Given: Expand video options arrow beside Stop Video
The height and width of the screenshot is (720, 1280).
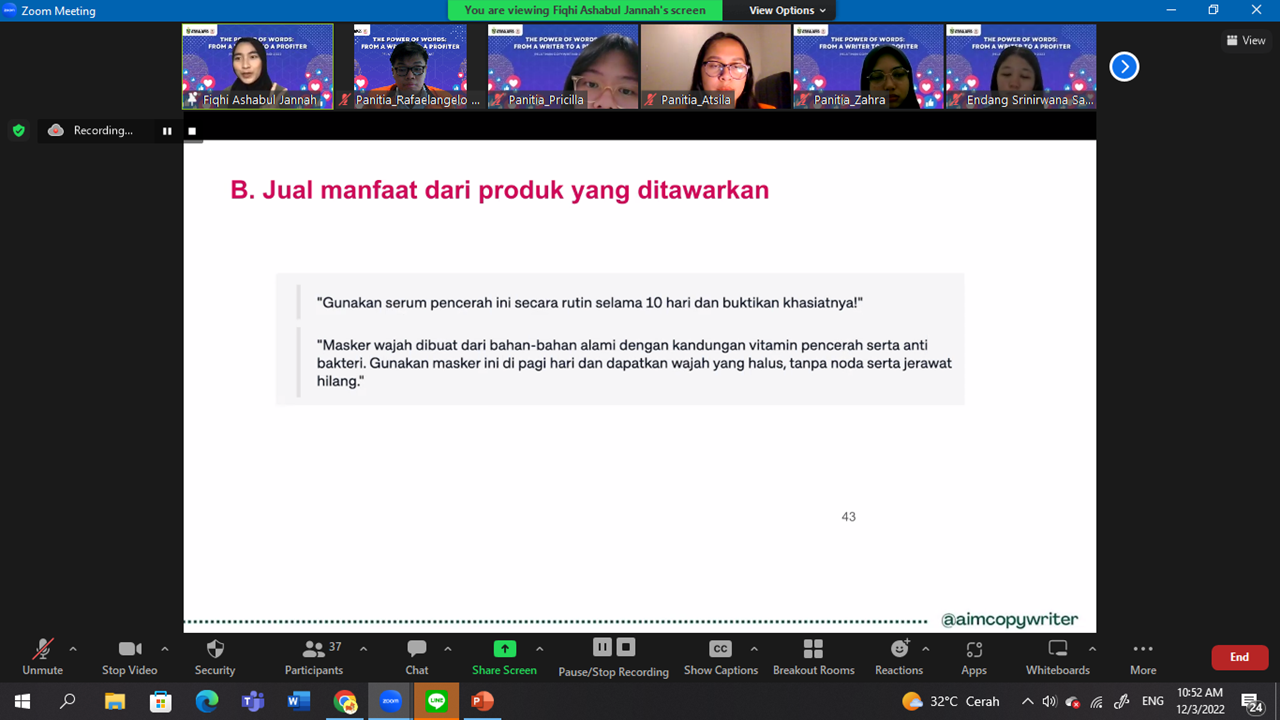Looking at the screenshot, I should coord(165,649).
